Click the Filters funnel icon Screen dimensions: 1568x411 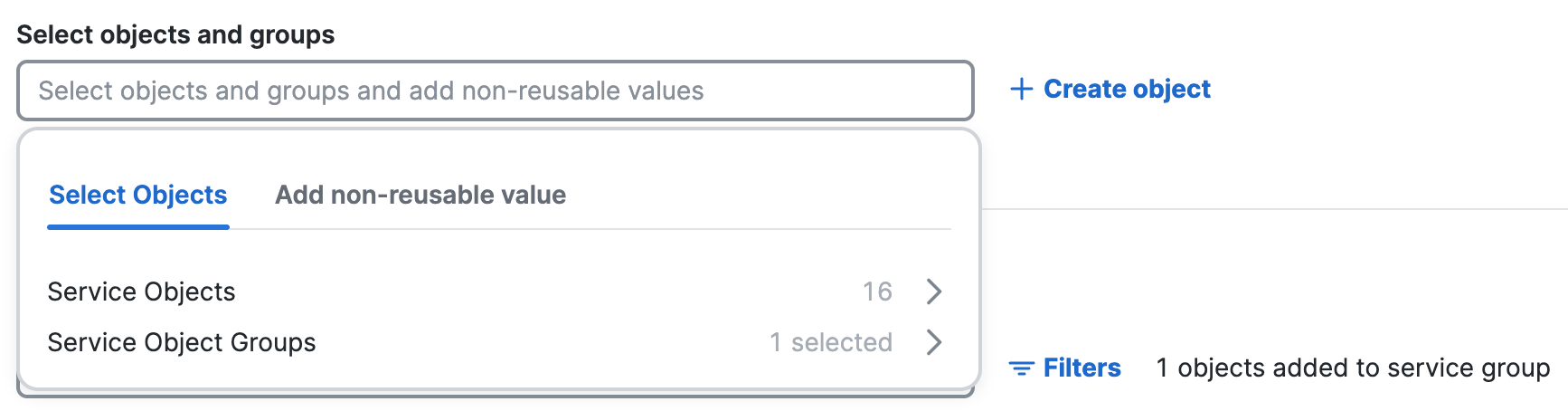coord(1022,368)
